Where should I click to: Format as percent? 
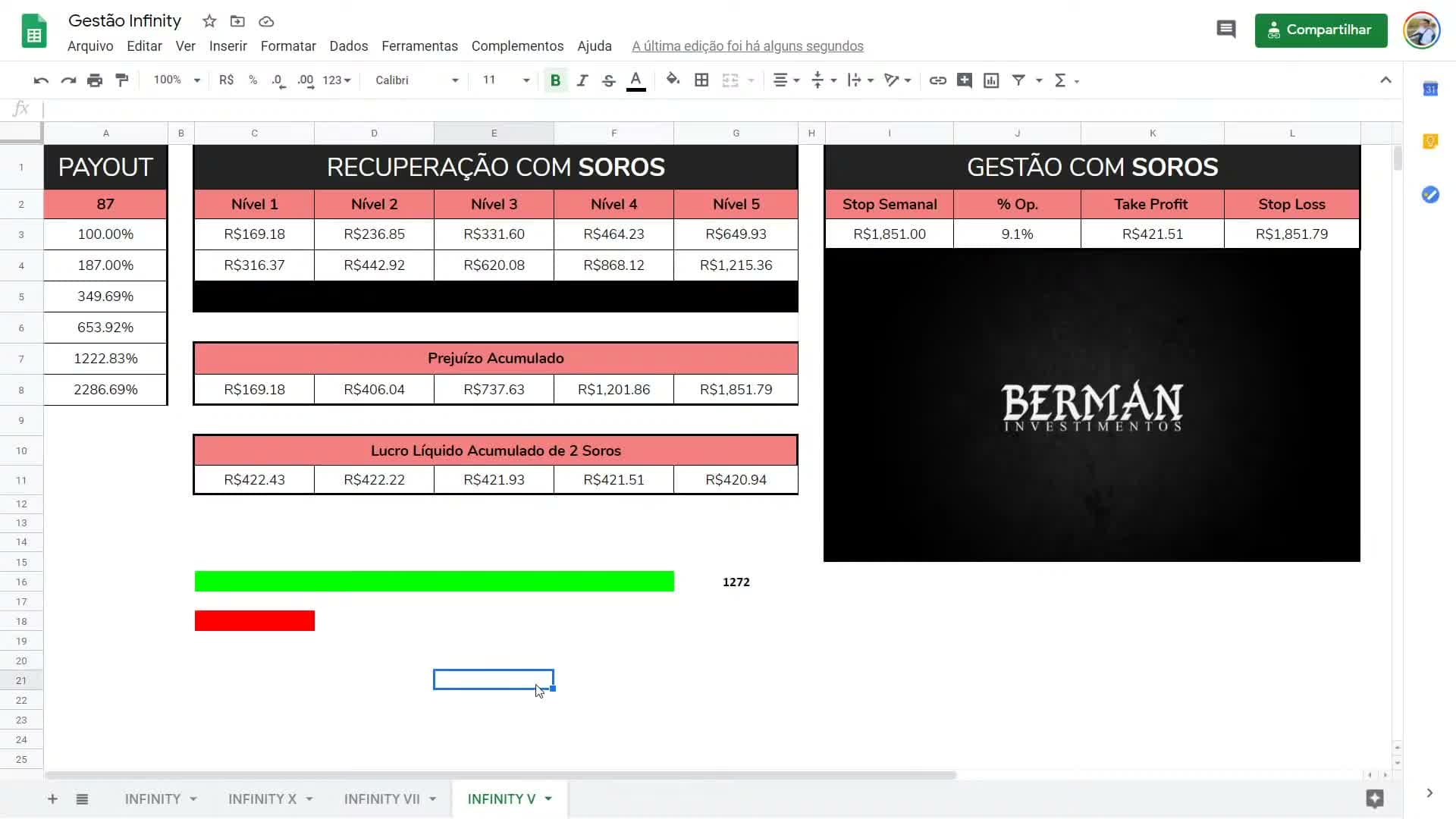coord(253,80)
